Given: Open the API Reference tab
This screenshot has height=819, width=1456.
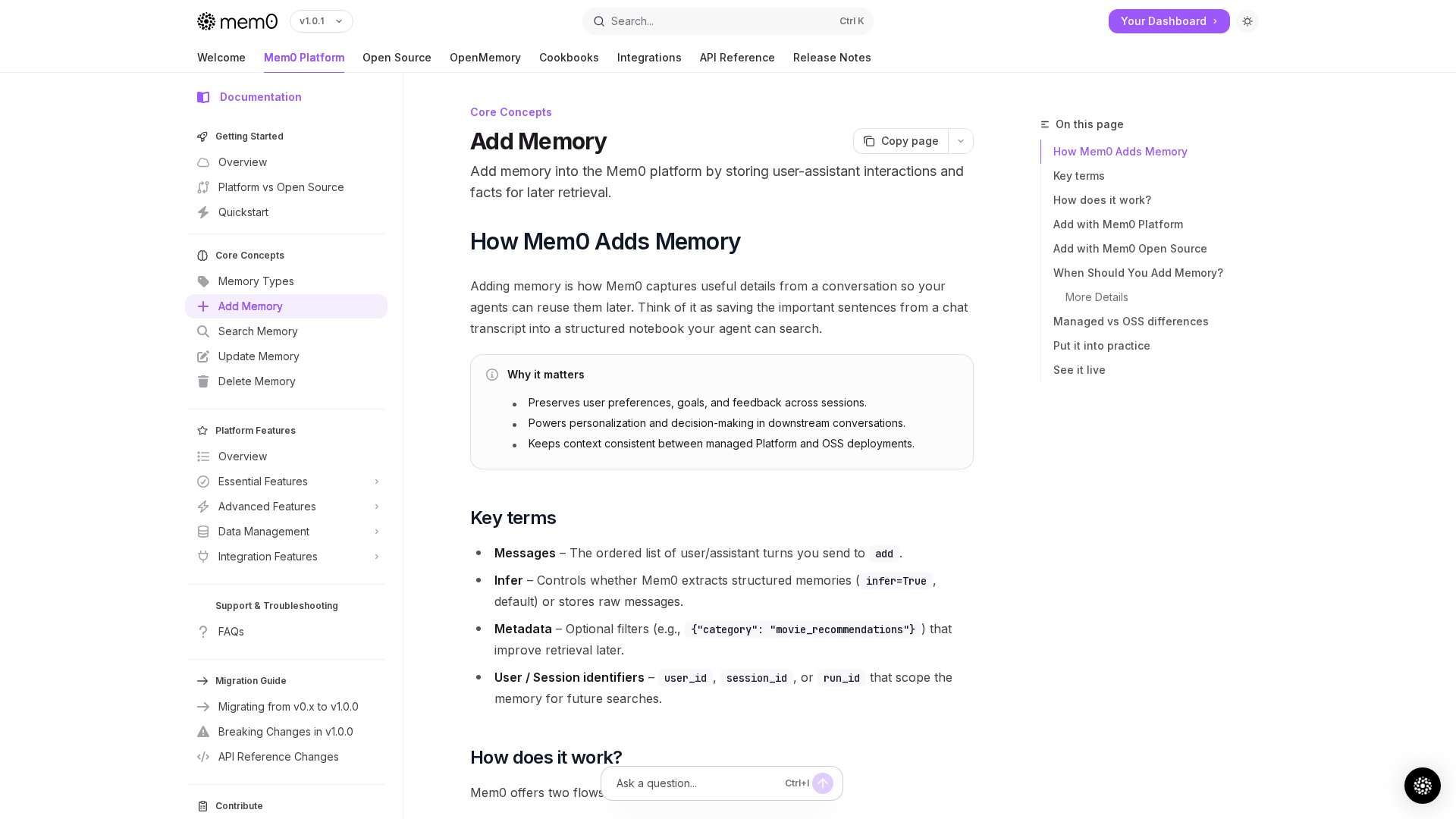Looking at the screenshot, I should (737, 58).
